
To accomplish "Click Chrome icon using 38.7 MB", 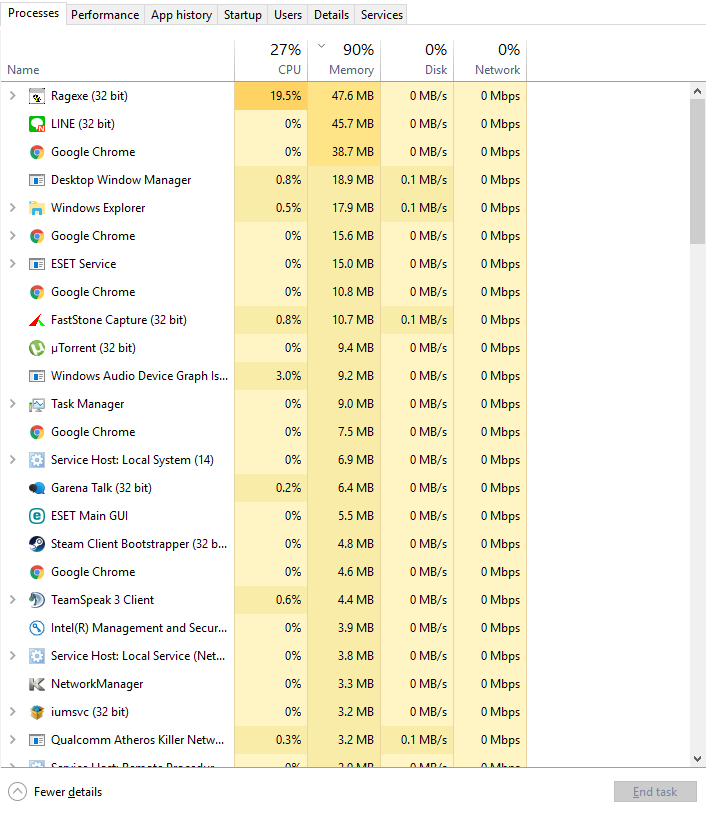I will click(36, 152).
